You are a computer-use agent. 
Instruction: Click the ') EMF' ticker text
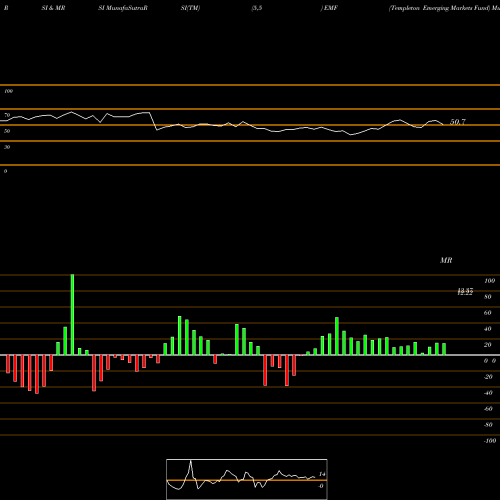(x=329, y=8)
